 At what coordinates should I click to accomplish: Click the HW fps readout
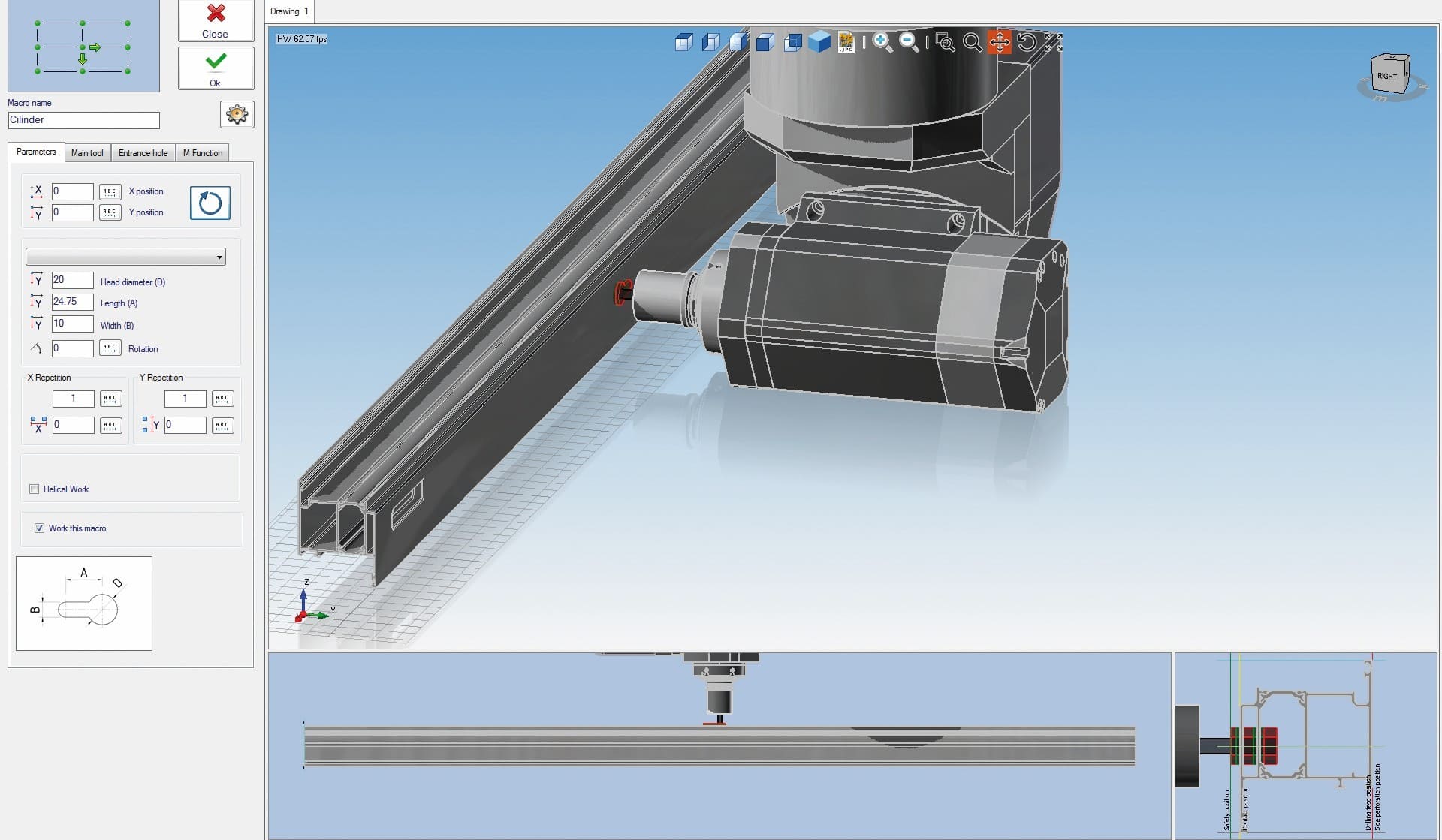pyautogui.click(x=302, y=39)
